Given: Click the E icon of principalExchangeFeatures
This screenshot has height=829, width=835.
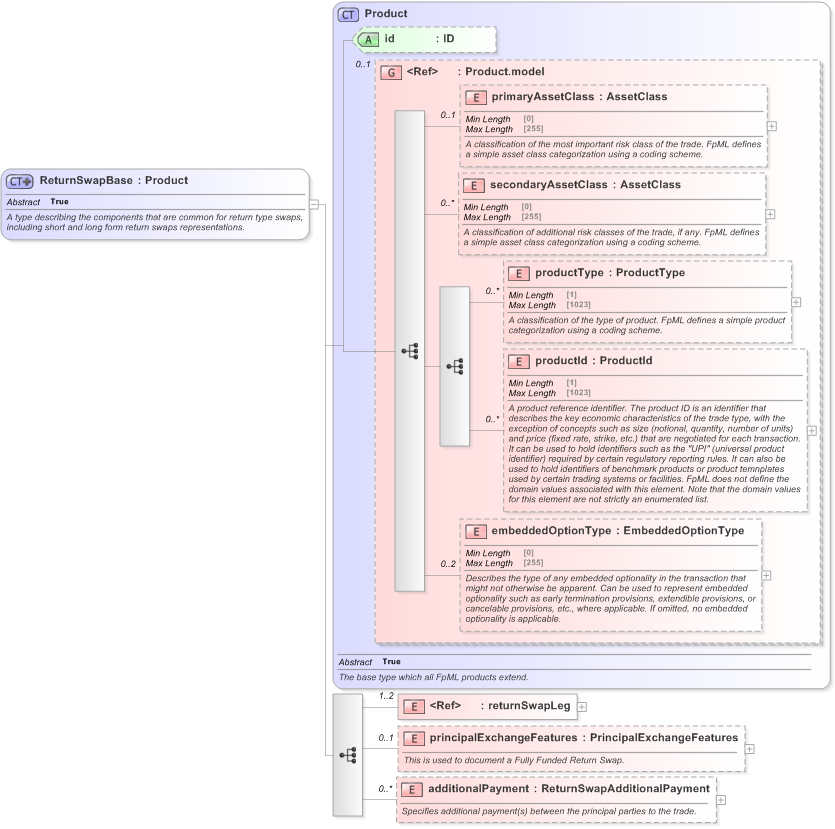Looking at the screenshot, I should click(414, 738).
